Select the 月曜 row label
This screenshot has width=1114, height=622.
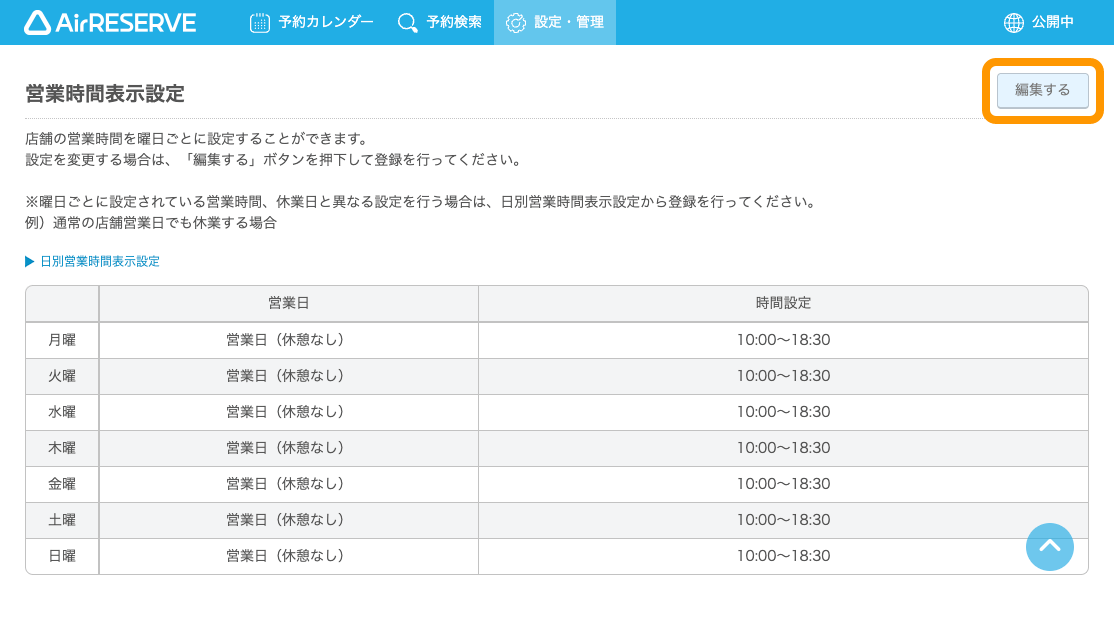coord(62,340)
